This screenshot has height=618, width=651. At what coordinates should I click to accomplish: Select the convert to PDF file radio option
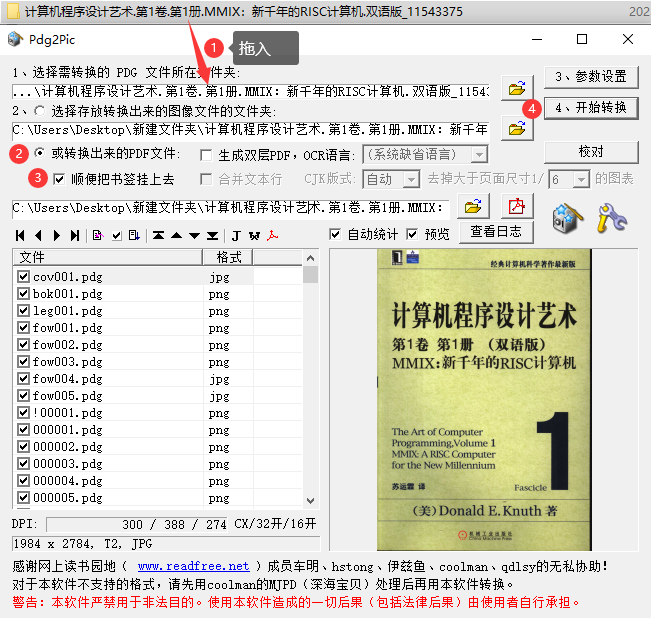pyautogui.click(x=39, y=153)
